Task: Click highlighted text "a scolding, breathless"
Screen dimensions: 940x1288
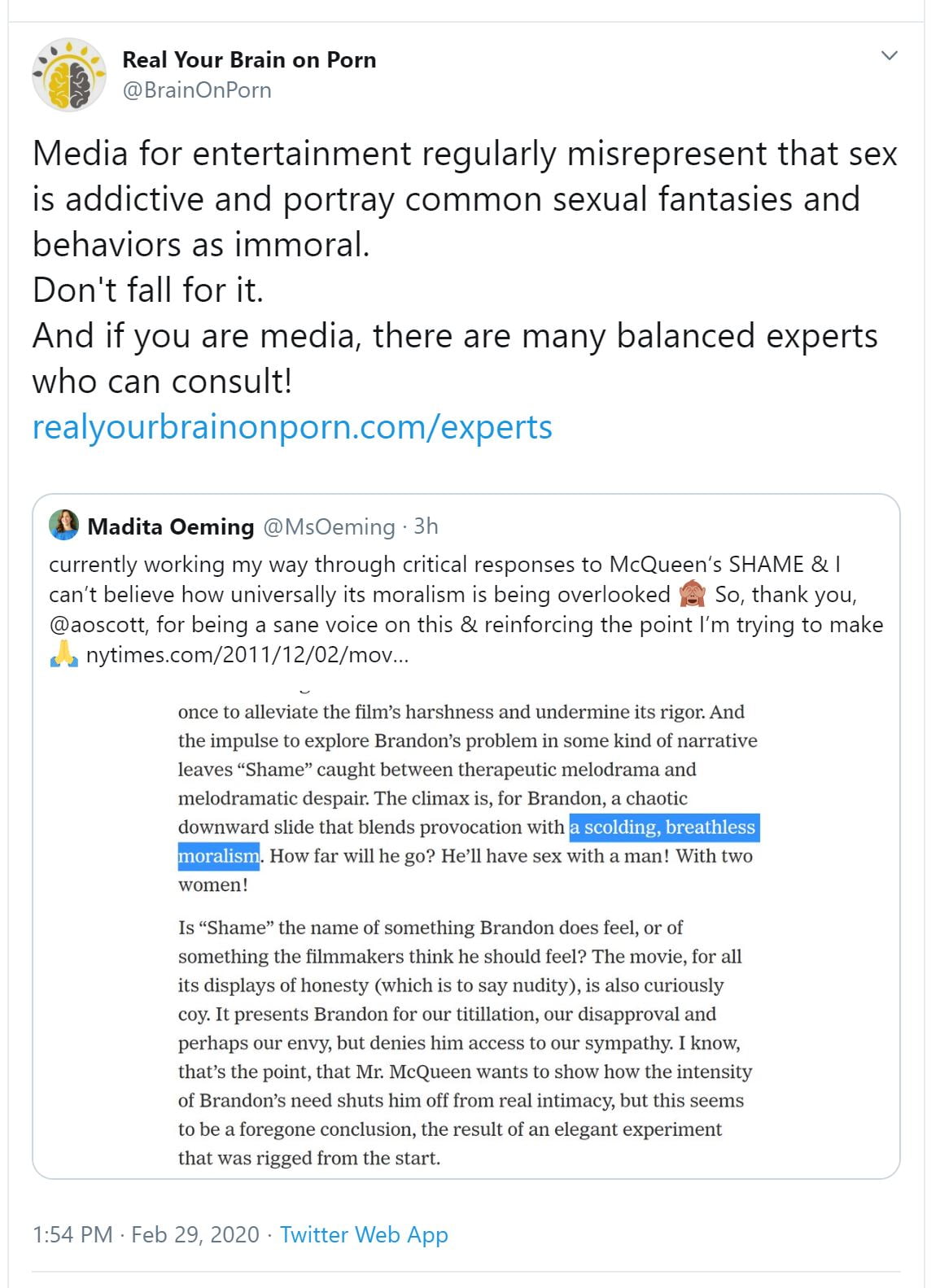Action: (663, 827)
